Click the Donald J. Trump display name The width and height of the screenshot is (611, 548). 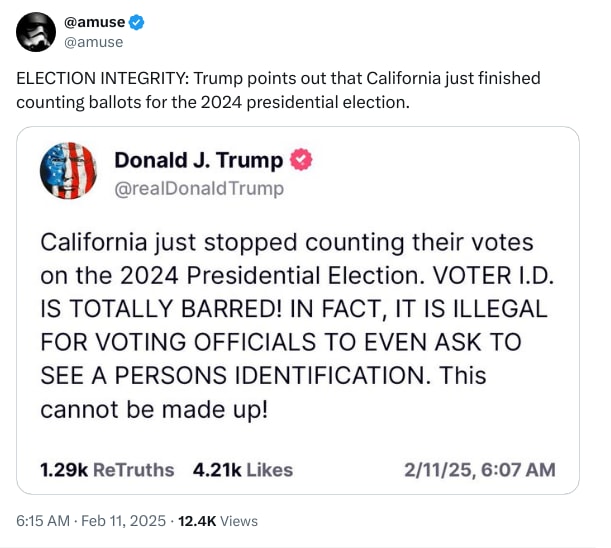point(198,160)
